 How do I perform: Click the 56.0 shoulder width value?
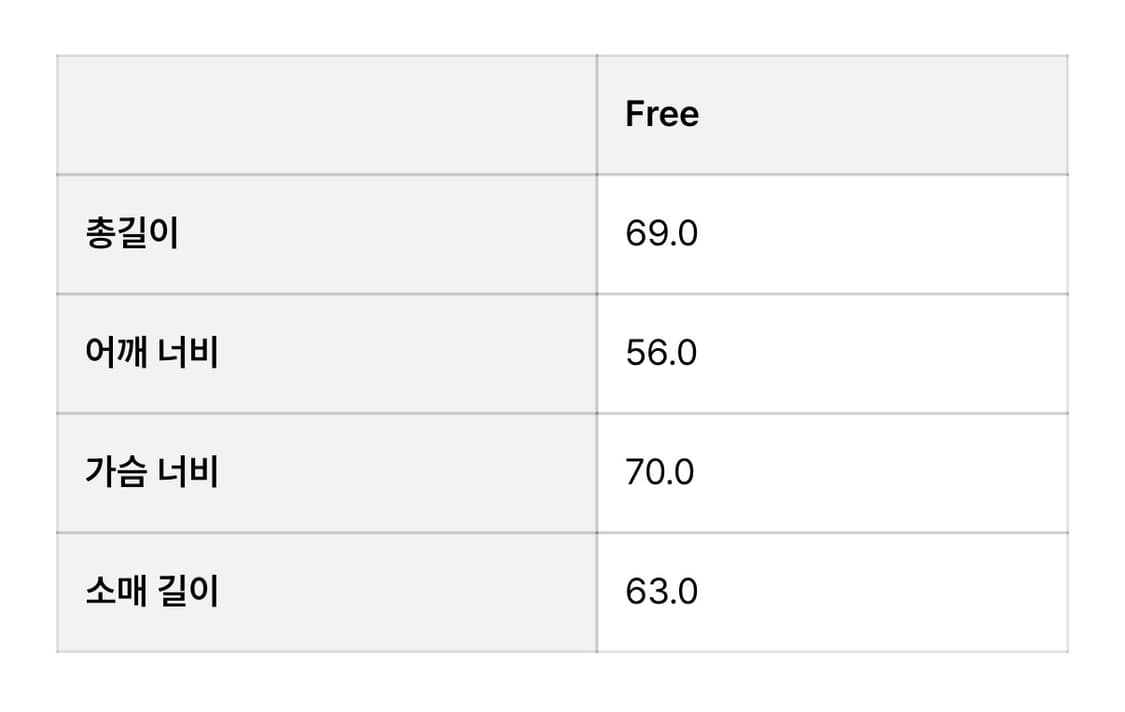coord(661,353)
